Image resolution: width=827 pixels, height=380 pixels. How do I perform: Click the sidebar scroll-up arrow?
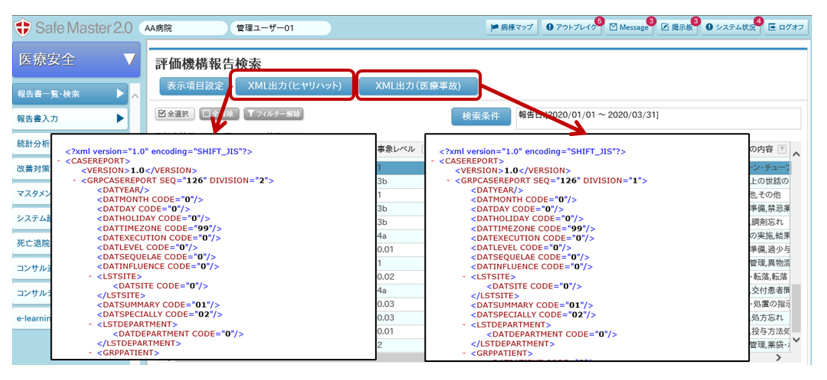[134, 96]
